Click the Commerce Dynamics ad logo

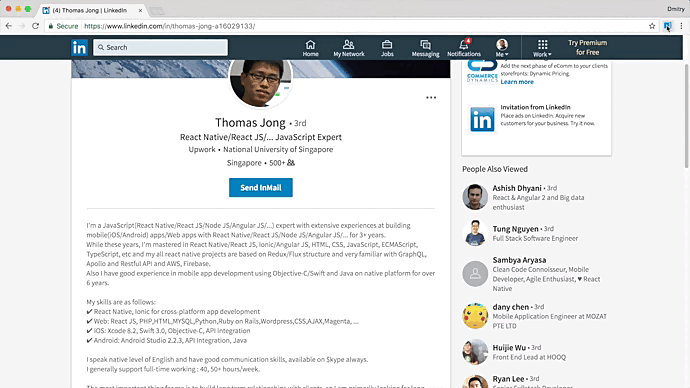click(482, 72)
